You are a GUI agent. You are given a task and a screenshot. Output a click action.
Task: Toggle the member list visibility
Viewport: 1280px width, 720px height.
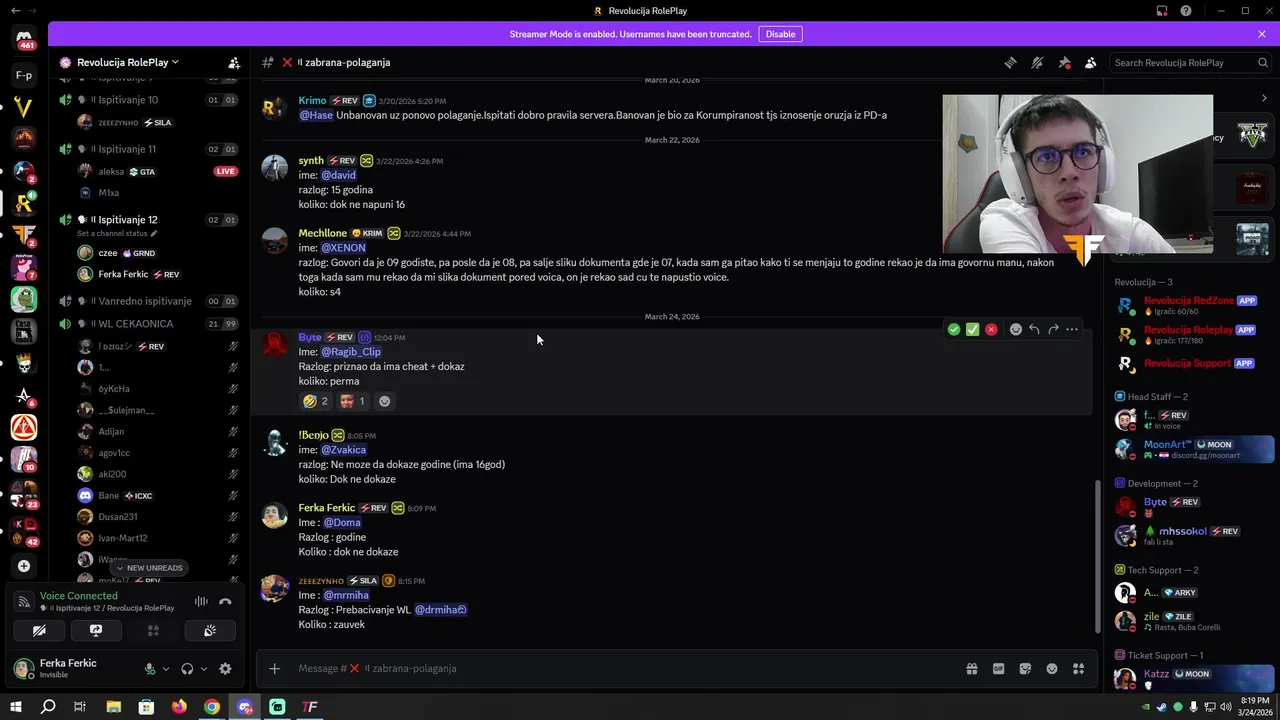[x=1091, y=62]
